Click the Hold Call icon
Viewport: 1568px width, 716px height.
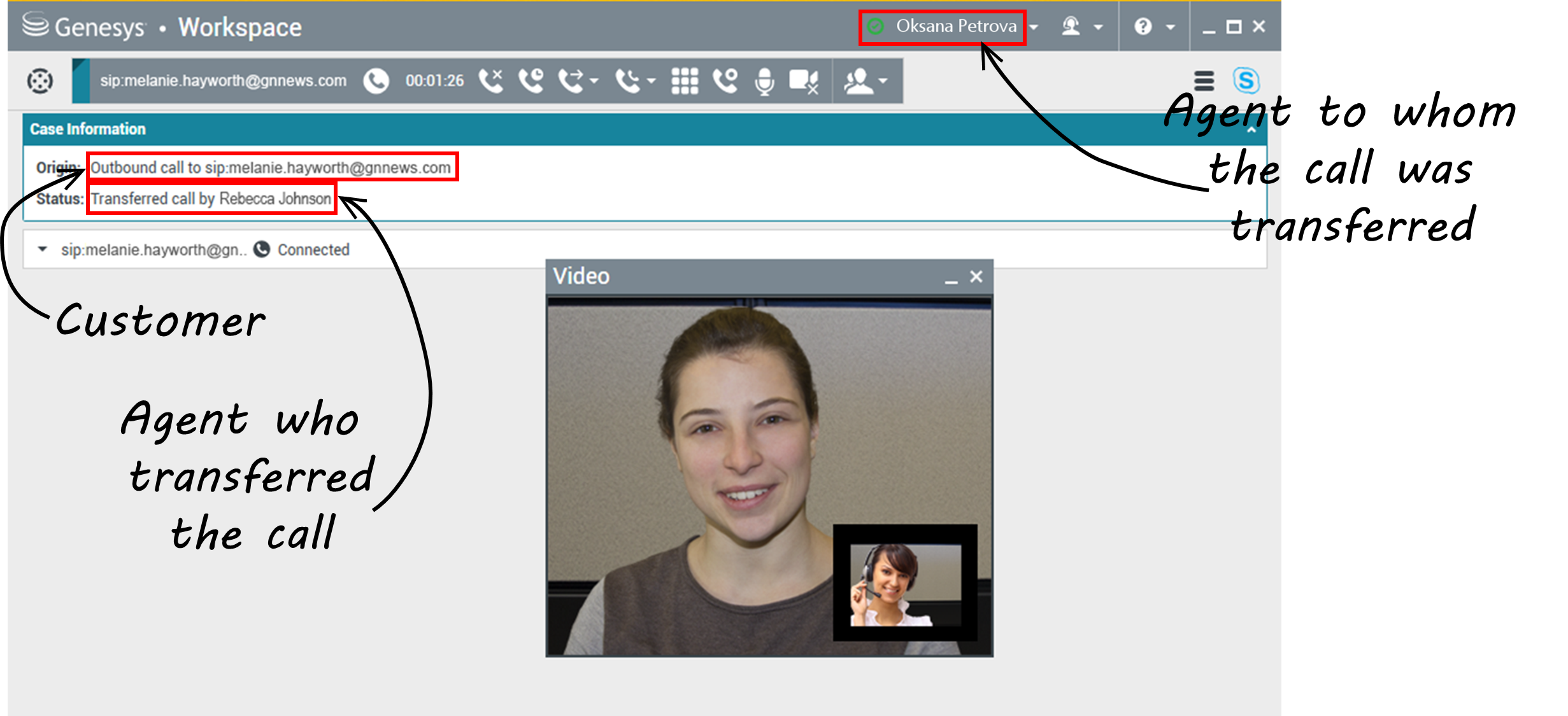[x=531, y=81]
